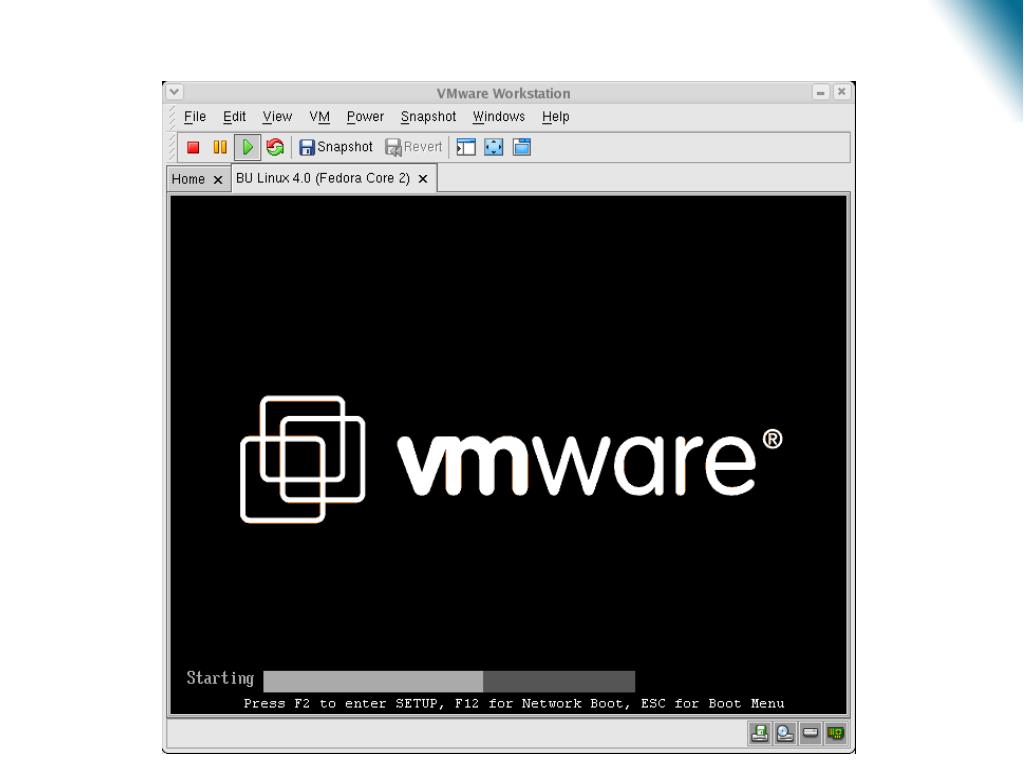Close the BU Linux 4.0 tab
The width and height of the screenshot is (1024, 768).
tap(423, 179)
